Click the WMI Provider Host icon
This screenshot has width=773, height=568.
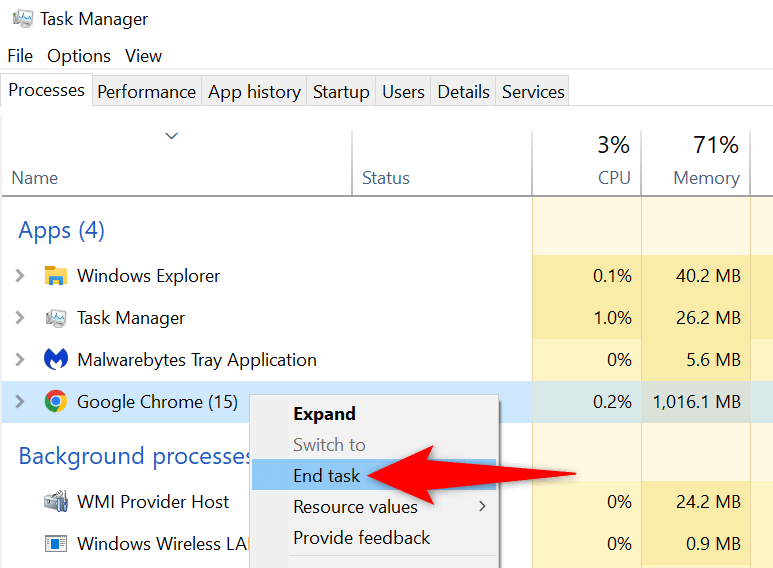pos(56,502)
